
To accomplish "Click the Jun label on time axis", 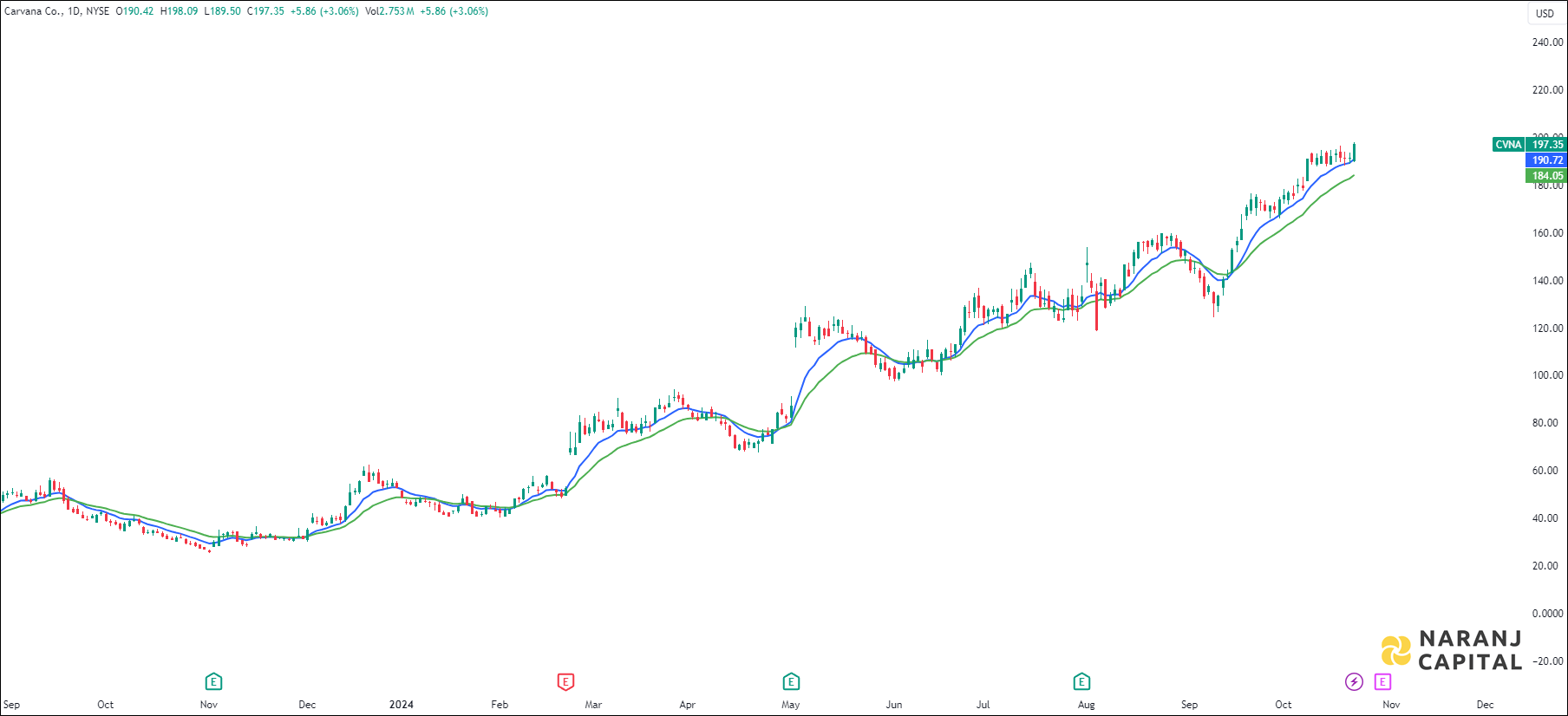I will pyautogui.click(x=894, y=705).
